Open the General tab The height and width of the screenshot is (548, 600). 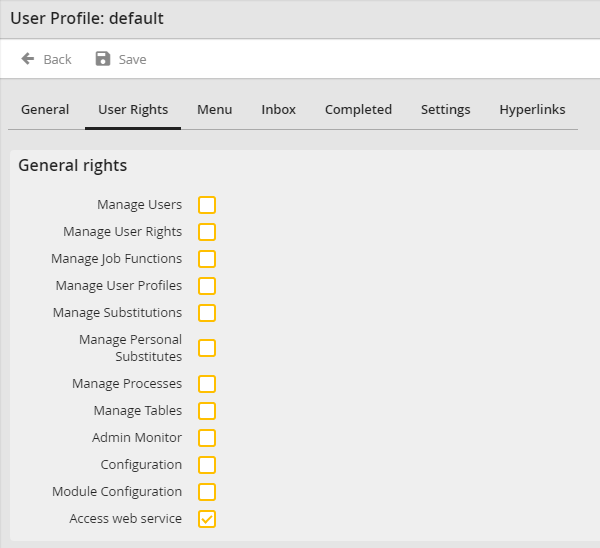point(45,109)
